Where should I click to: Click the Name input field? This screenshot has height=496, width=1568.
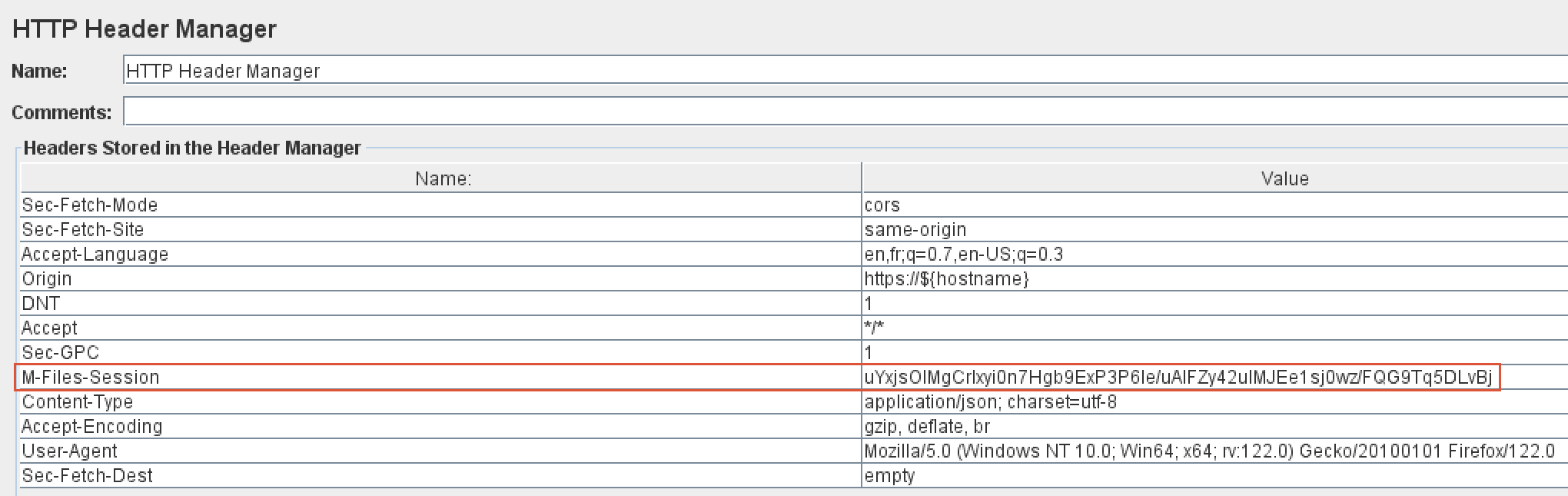pyautogui.click(x=844, y=71)
